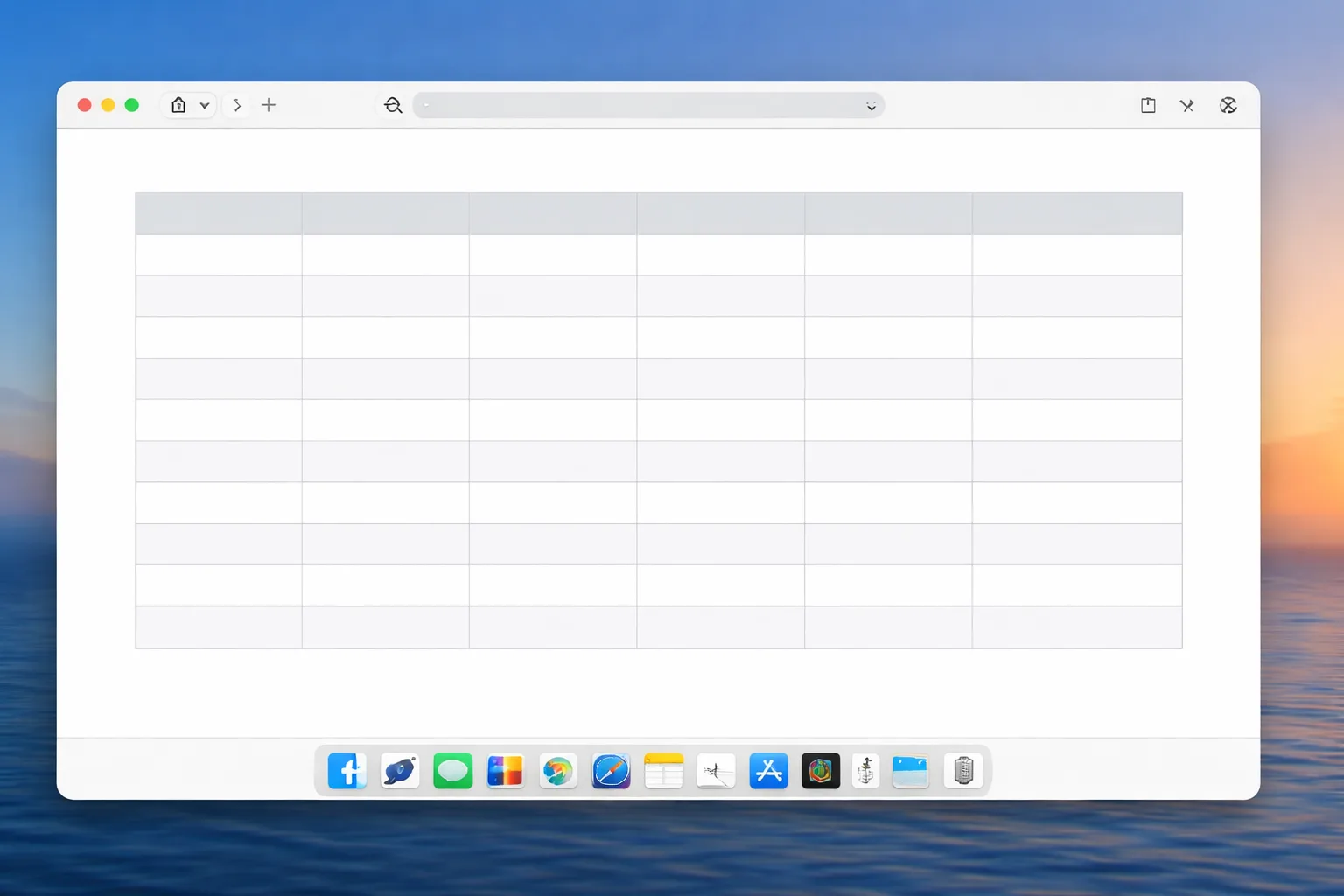The image size is (1344, 896).
Task: Close the window with the red button
Action: point(85,105)
